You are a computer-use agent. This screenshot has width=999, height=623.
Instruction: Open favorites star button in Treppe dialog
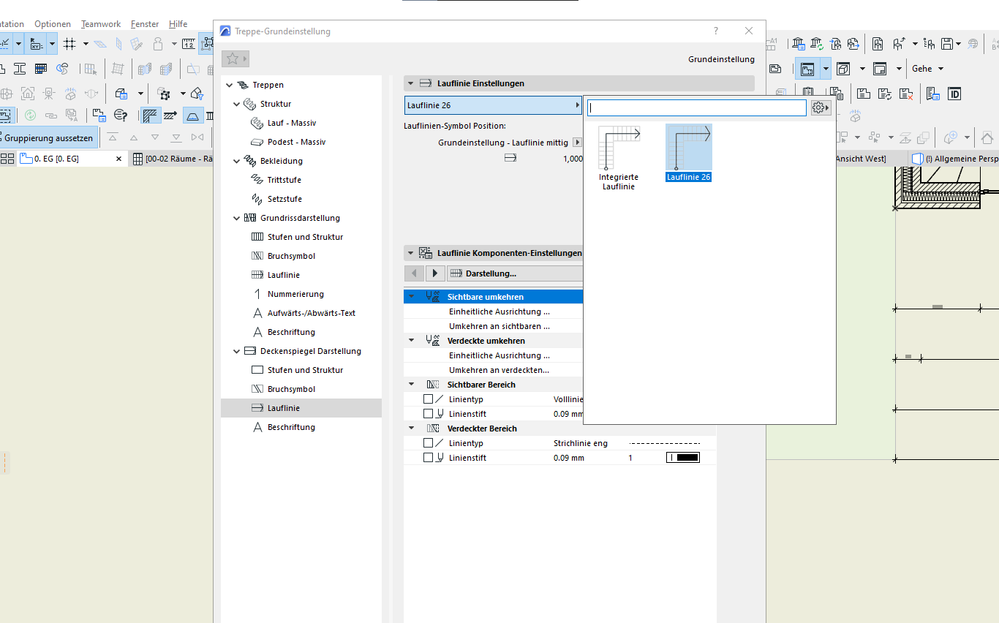pyautogui.click(x=234, y=59)
